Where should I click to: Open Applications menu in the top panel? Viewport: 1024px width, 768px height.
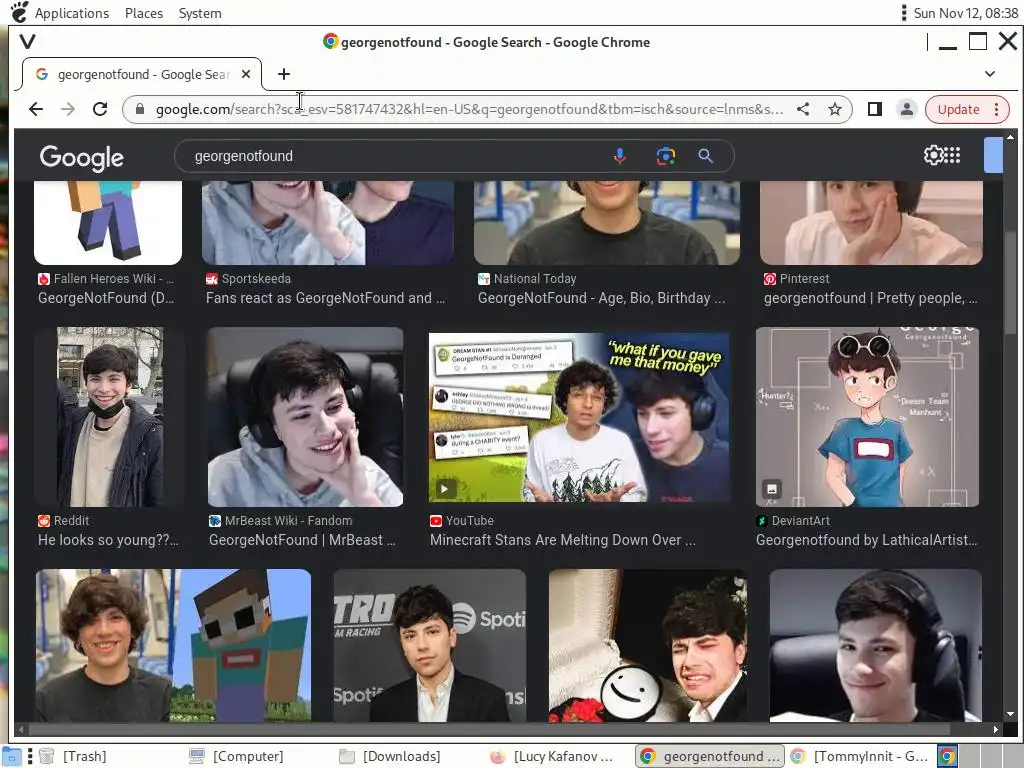(71, 13)
